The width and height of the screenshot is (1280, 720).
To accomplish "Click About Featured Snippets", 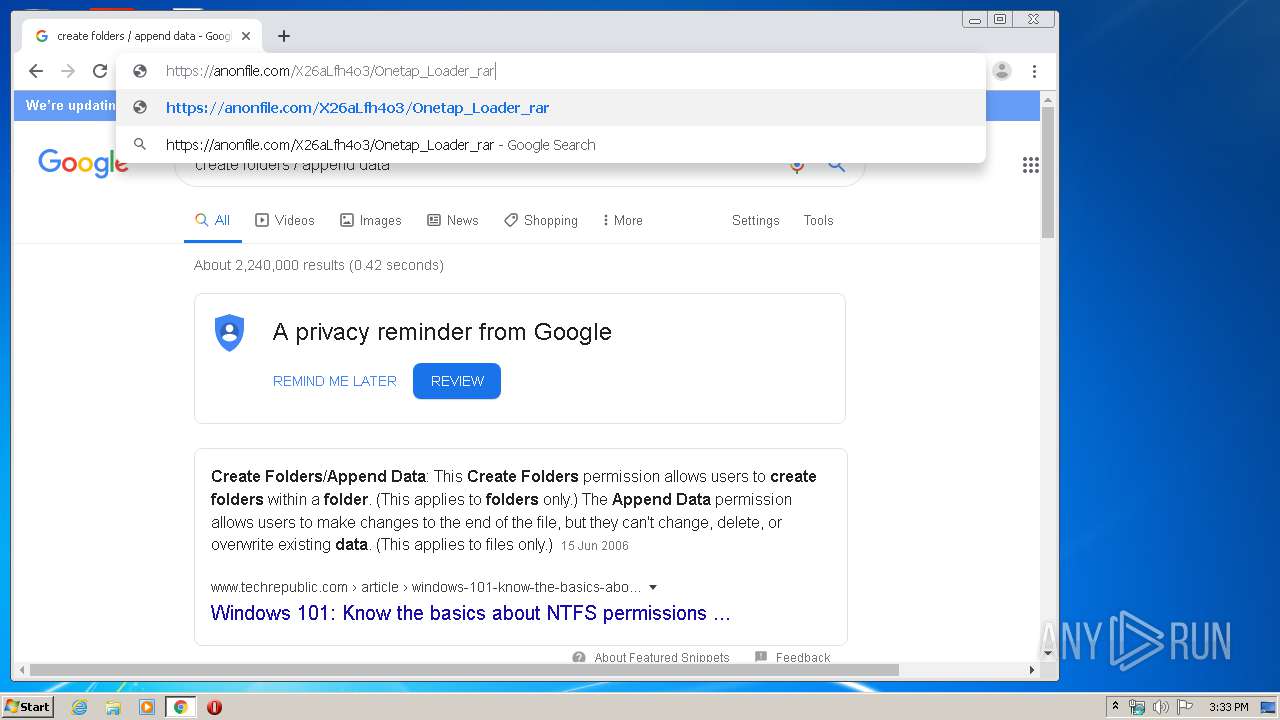I will 651,657.
